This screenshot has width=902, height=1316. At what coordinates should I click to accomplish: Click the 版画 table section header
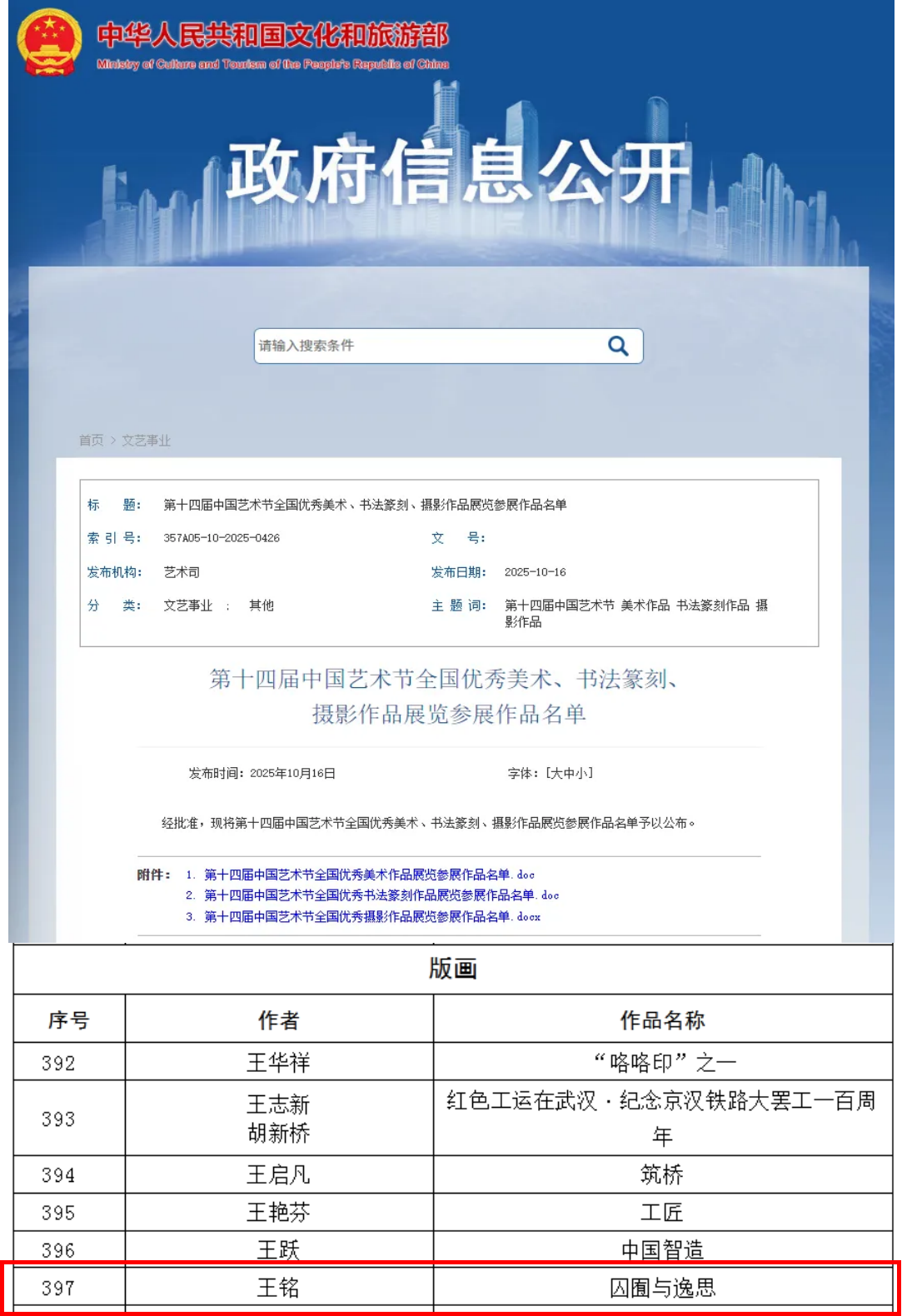click(x=452, y=969)
